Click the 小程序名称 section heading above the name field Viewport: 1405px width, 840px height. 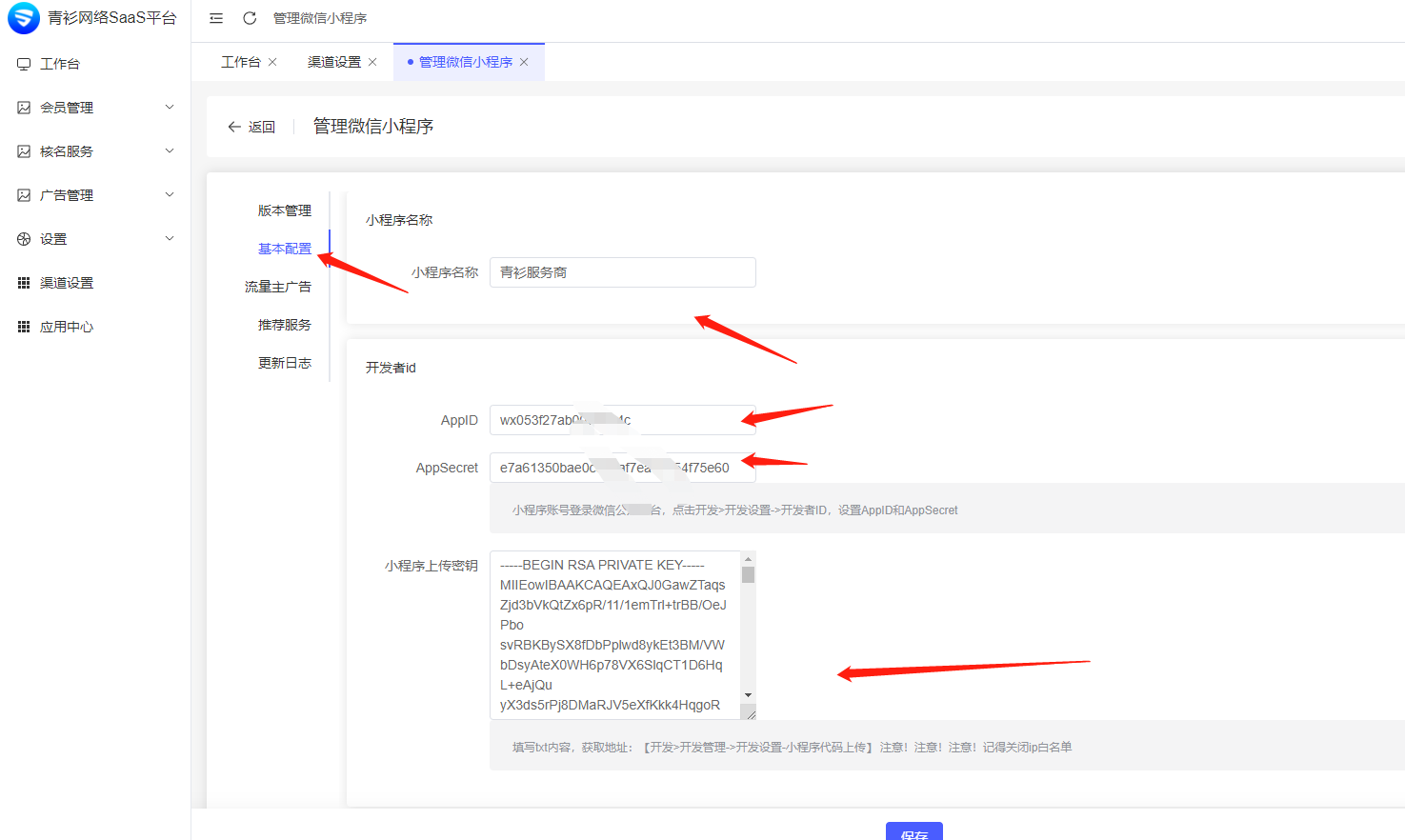[399, 220]
